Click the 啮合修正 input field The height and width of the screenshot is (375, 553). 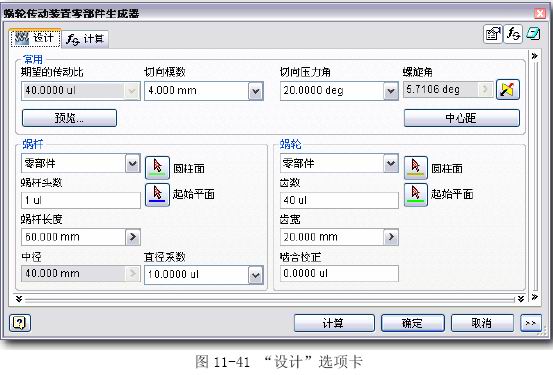tap(339, 273)
